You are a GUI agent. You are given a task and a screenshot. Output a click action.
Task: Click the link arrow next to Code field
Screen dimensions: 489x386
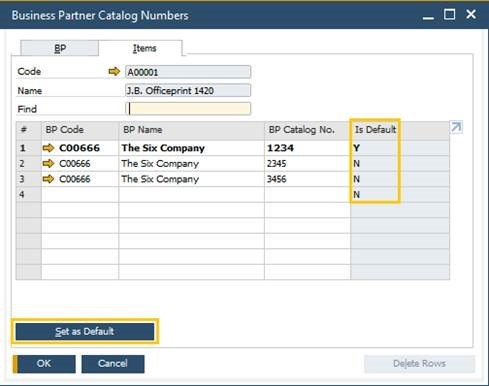114,71
